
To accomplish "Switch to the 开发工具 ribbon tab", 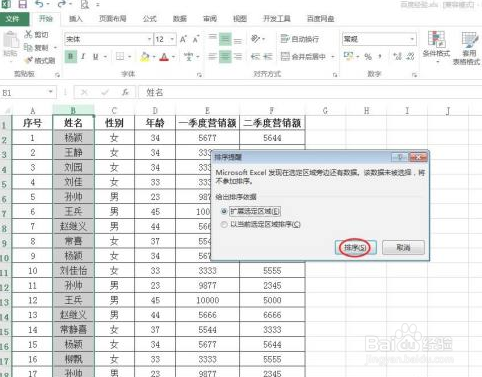I will pos(277,19).
